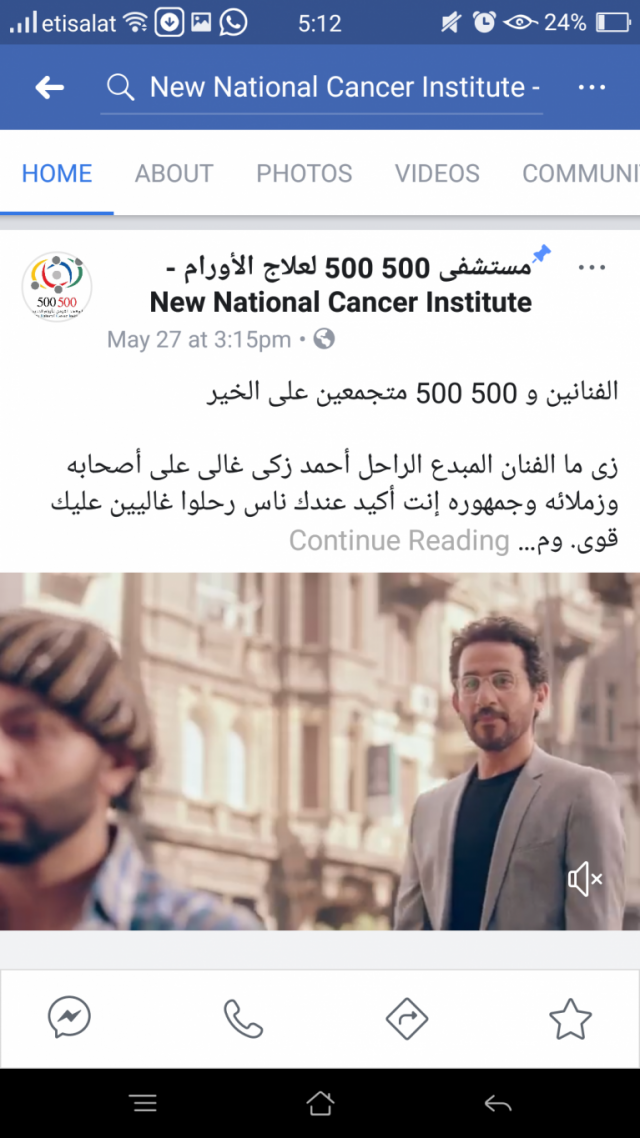The height and width of the screenshot is (1138, 640).
Task: Switch to the ABOUT tab
Action: pyautogui.click(x=174, y=173)
